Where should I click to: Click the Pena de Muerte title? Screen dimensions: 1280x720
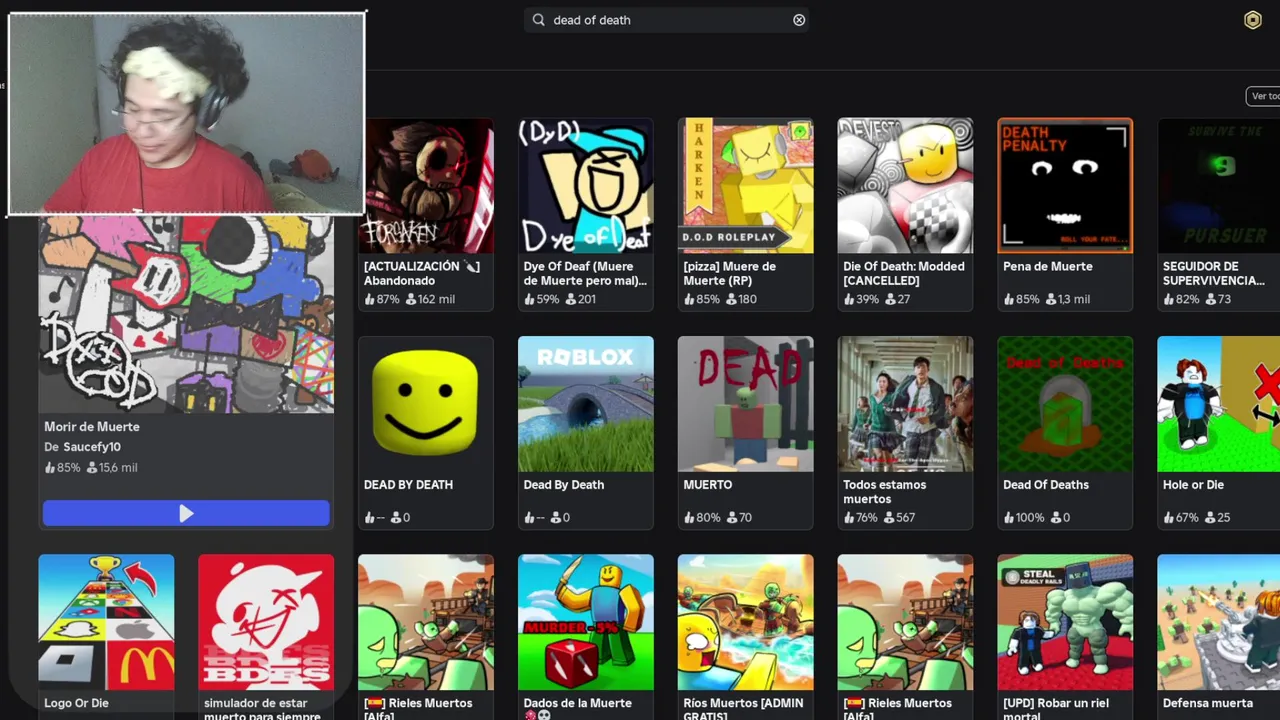click(x=1048, y=267)
